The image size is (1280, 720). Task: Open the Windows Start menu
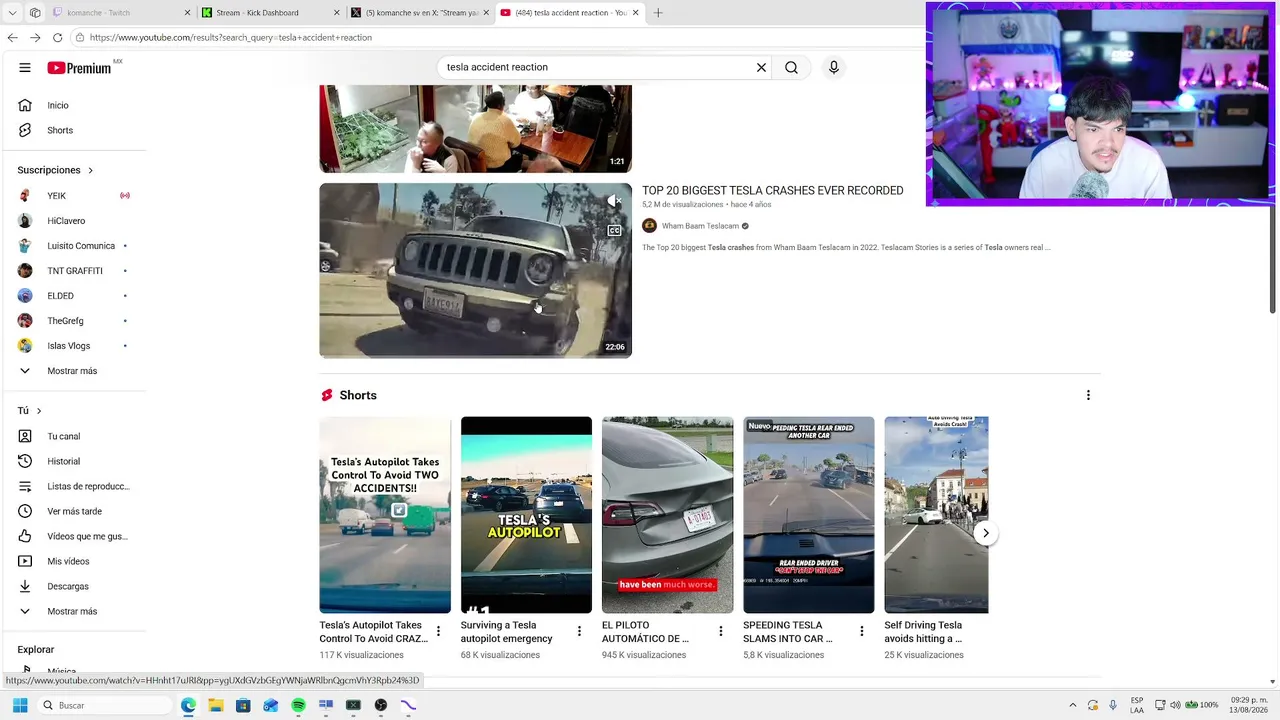click(19, 705)
